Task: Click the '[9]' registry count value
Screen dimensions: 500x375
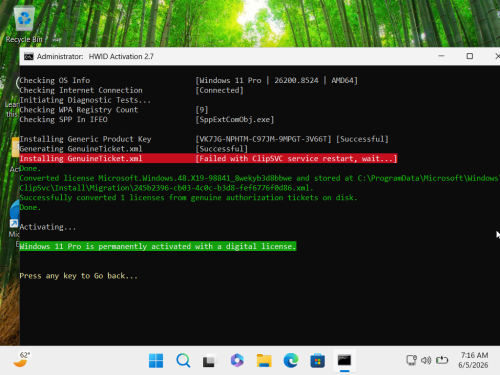Action: coord(202,110)
